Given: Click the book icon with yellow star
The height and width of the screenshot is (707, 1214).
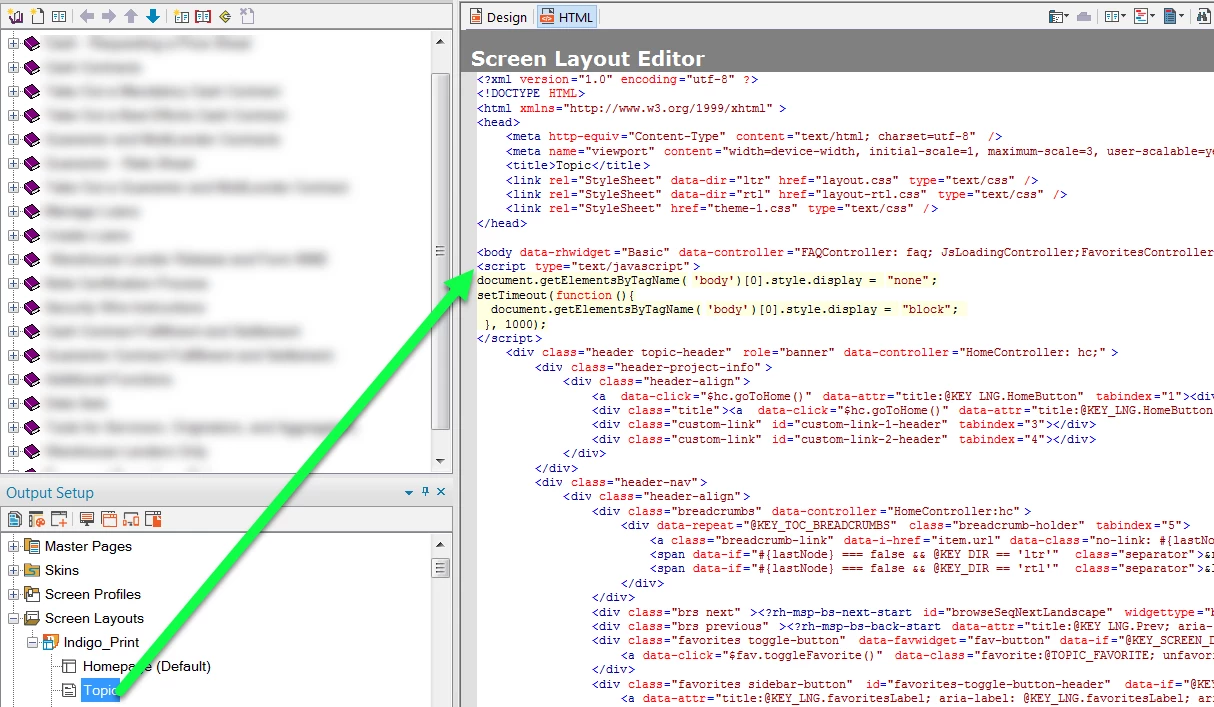Looking at the screenshot, I should coord(181,16).
